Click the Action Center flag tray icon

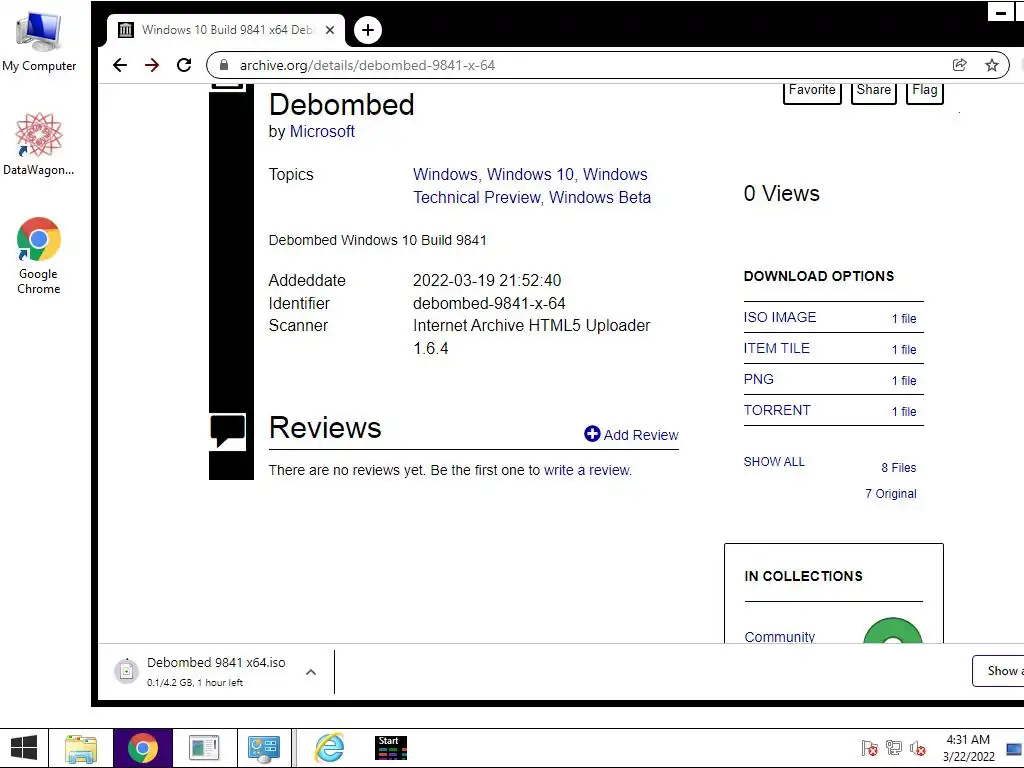coord(869,748)
